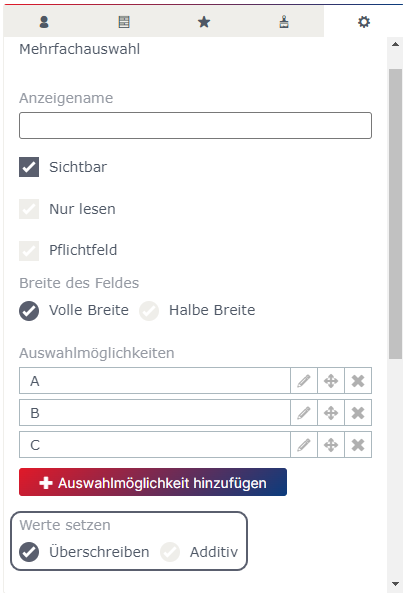Screen dimensions: 409x599
Task: Click Auswahlmöglichkeit hinzufügen button
Action: click(x=153, y=482)
